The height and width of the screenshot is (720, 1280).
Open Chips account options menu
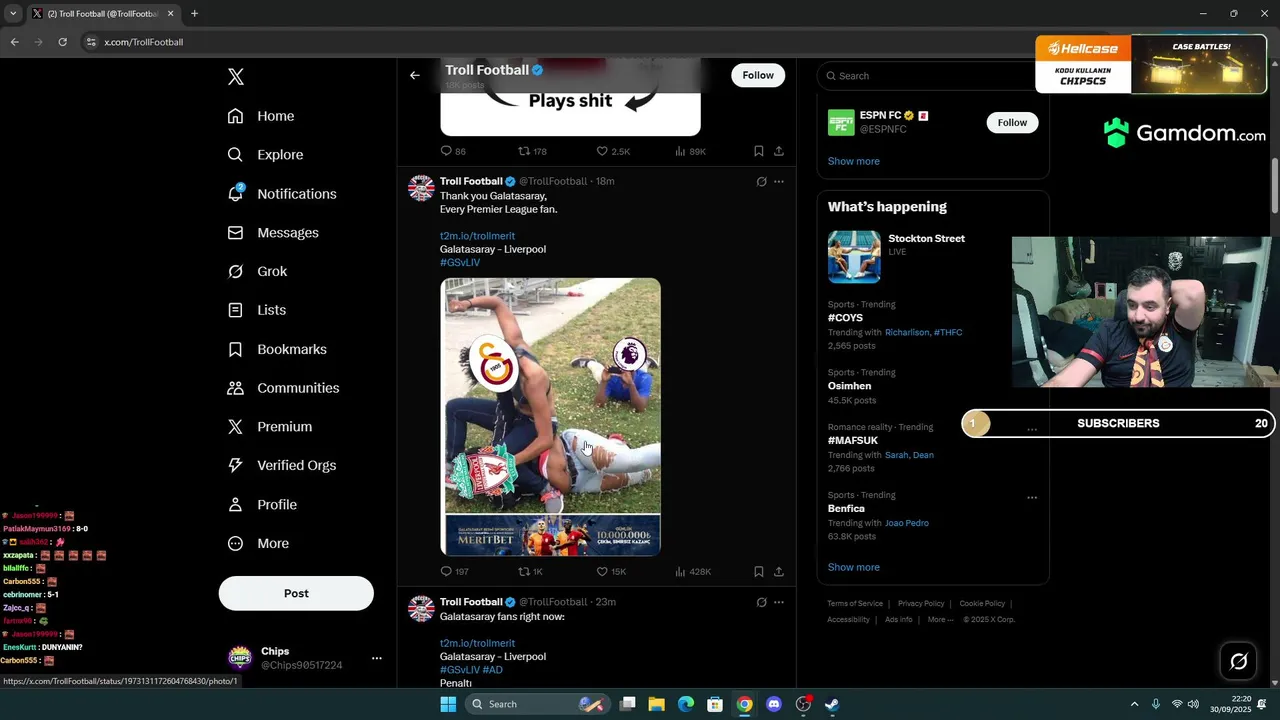(x=377, y=658)
